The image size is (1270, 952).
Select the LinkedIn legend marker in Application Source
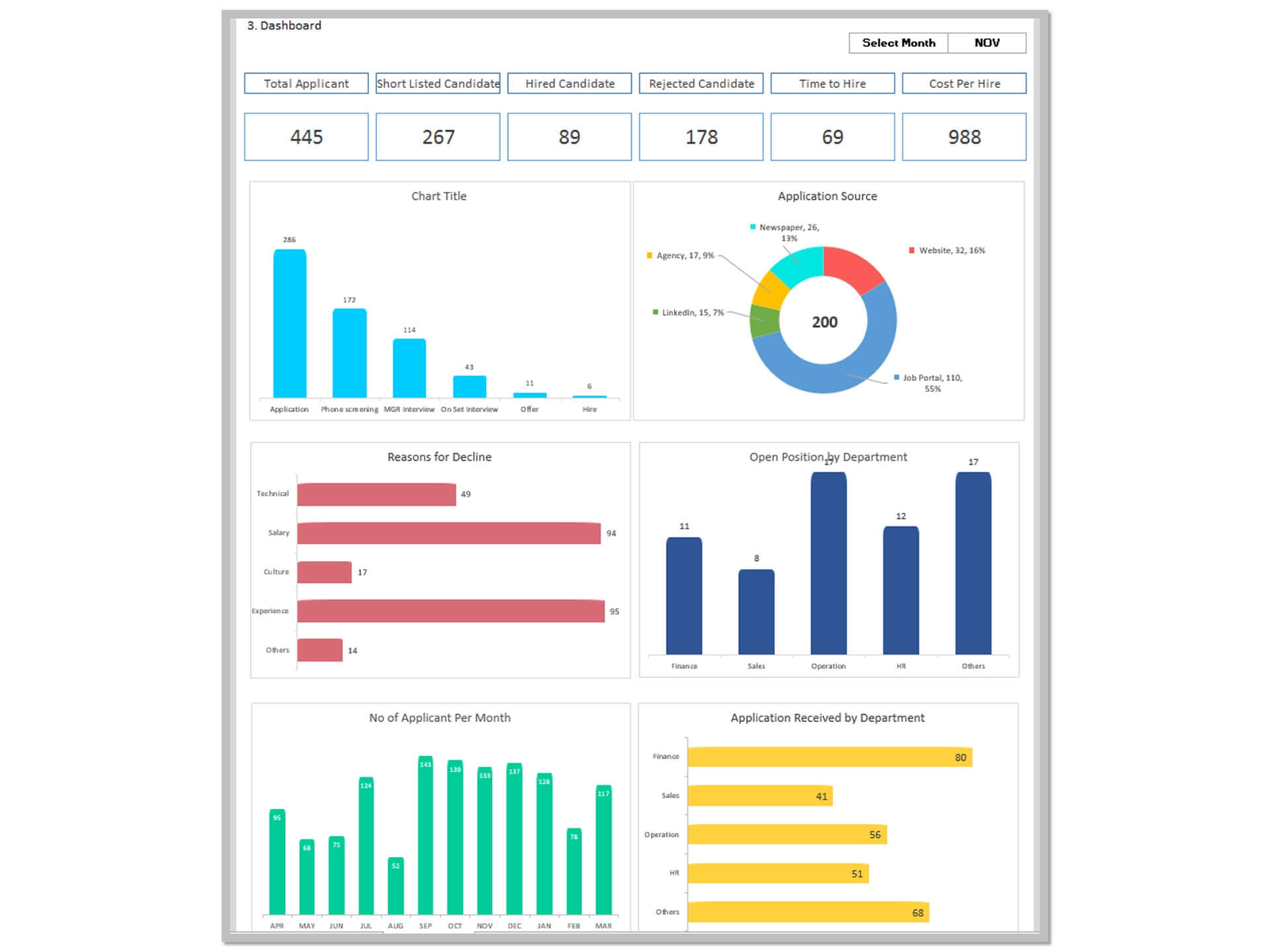pos(656,313)
